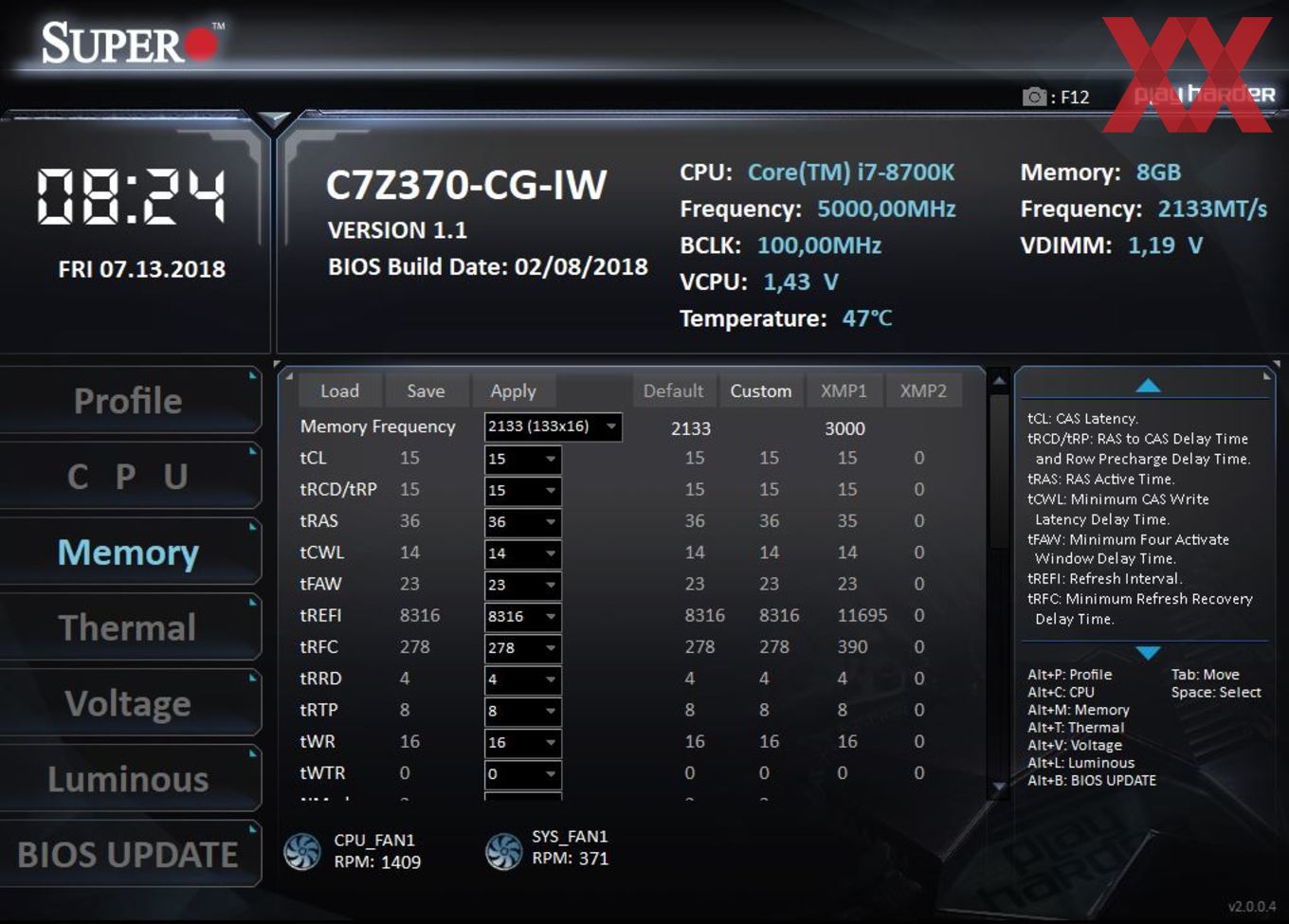Image resolution: width=1289 pixels, height=924 pixels.
Task: Click the SYS_FAN1 fan icon
Action: (x=504, y=851)
